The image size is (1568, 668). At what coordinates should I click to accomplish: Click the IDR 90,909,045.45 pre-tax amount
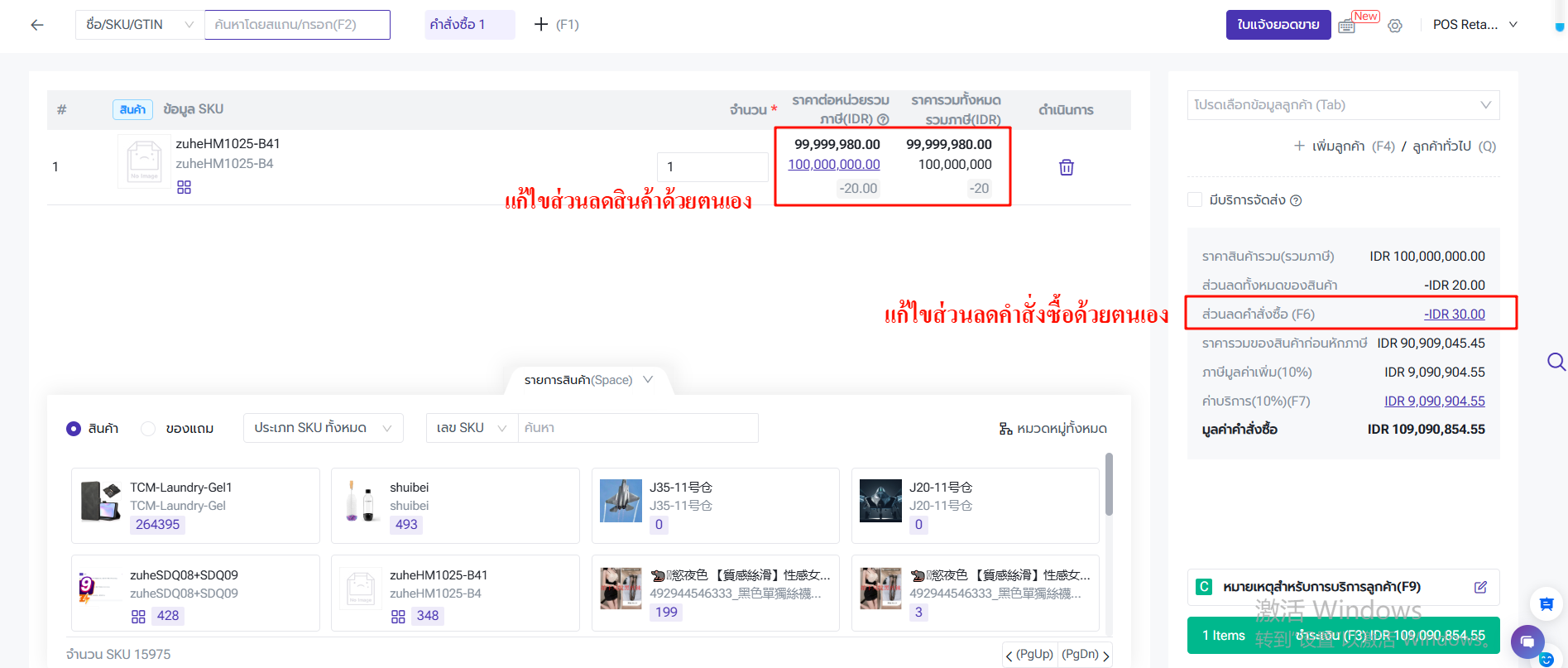tap(1431, 344)
